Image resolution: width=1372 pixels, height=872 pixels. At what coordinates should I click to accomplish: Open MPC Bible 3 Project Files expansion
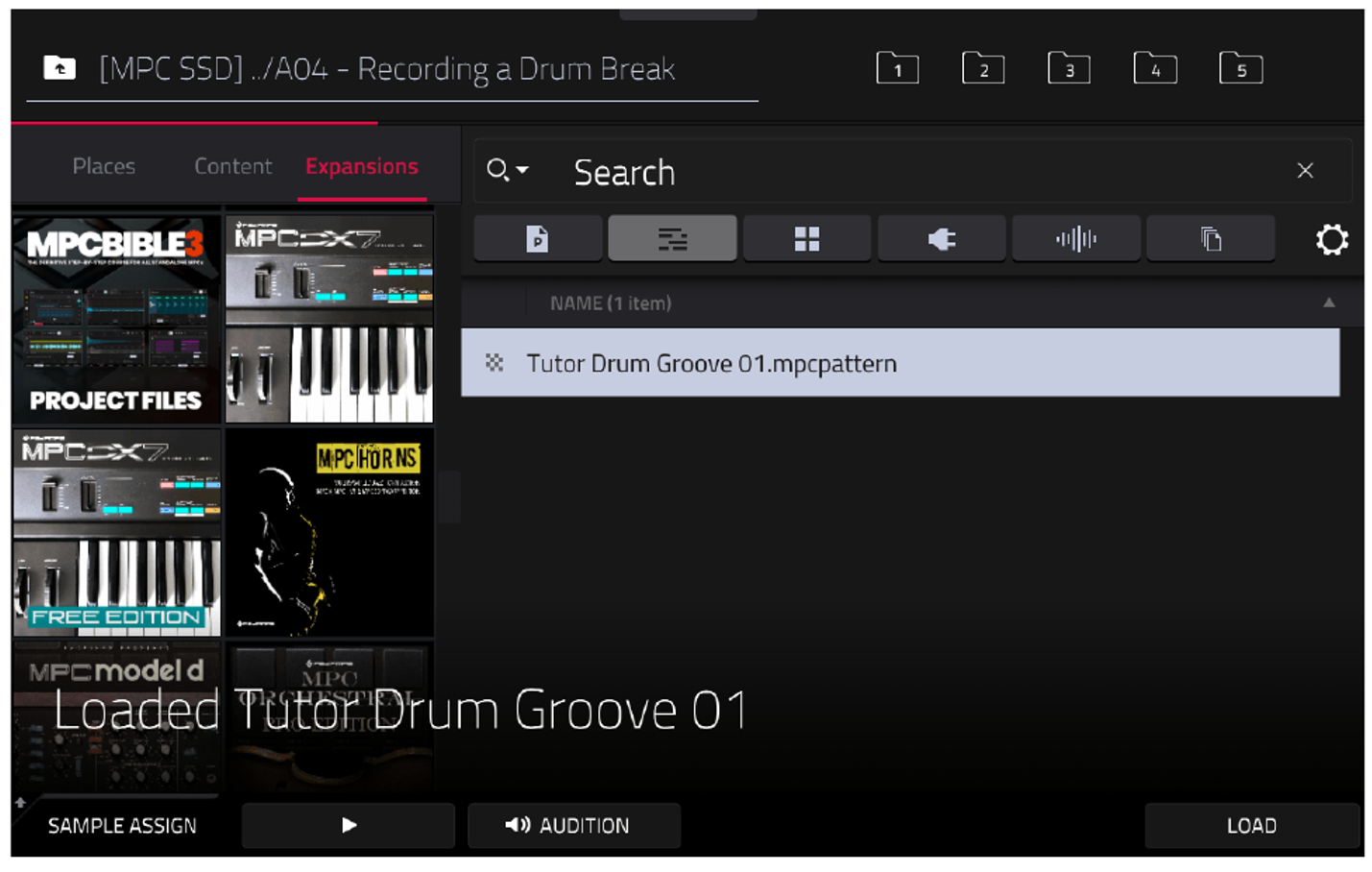click(117, 319)
